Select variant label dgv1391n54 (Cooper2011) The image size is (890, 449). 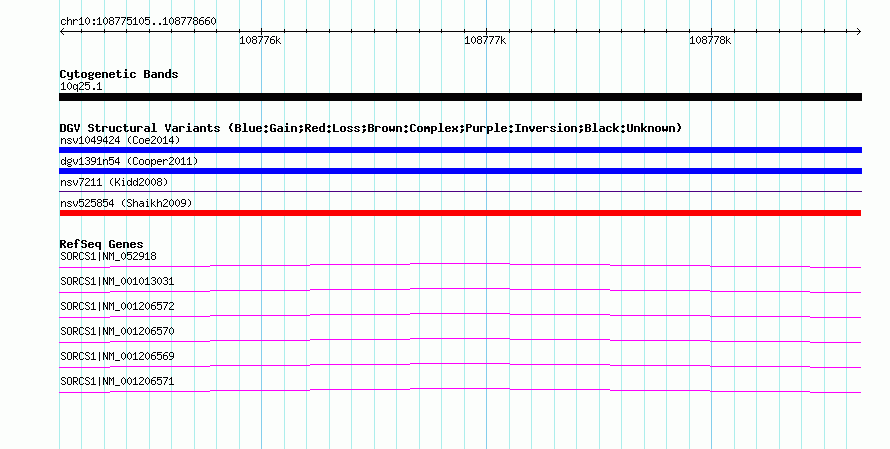click(129, 161)
